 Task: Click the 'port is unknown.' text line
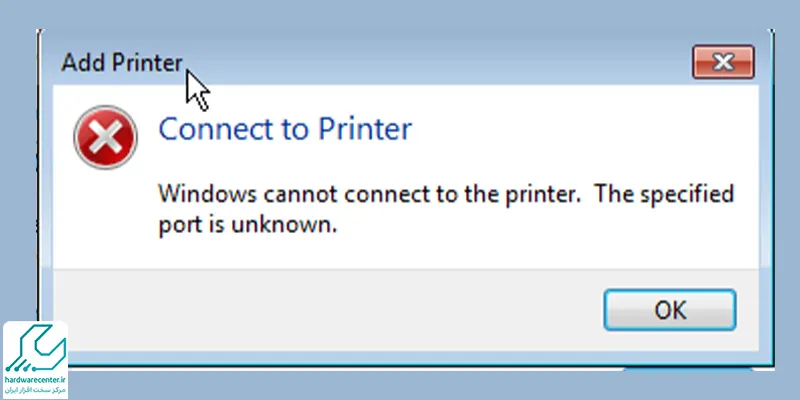(x=248, y=224)
